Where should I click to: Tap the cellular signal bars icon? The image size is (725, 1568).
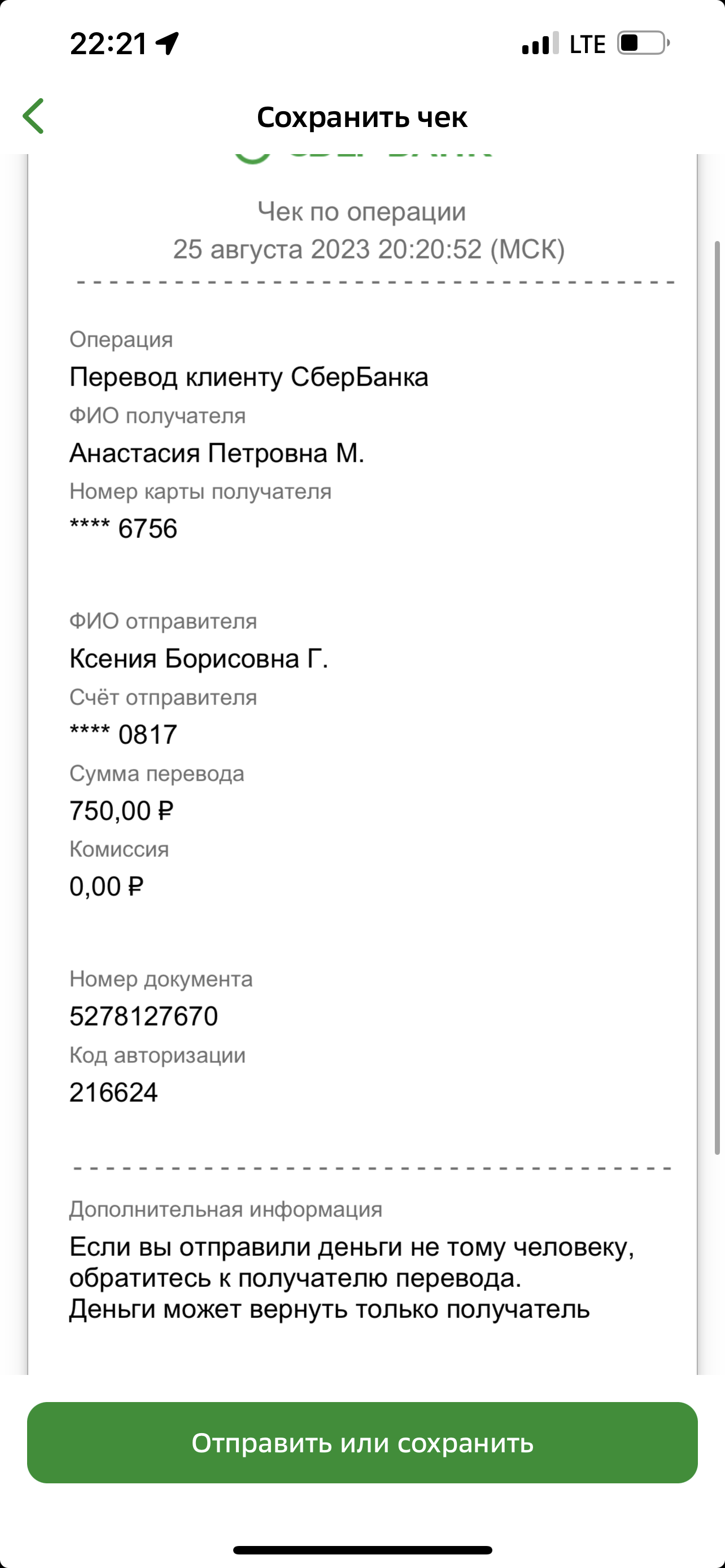[540, 43]
